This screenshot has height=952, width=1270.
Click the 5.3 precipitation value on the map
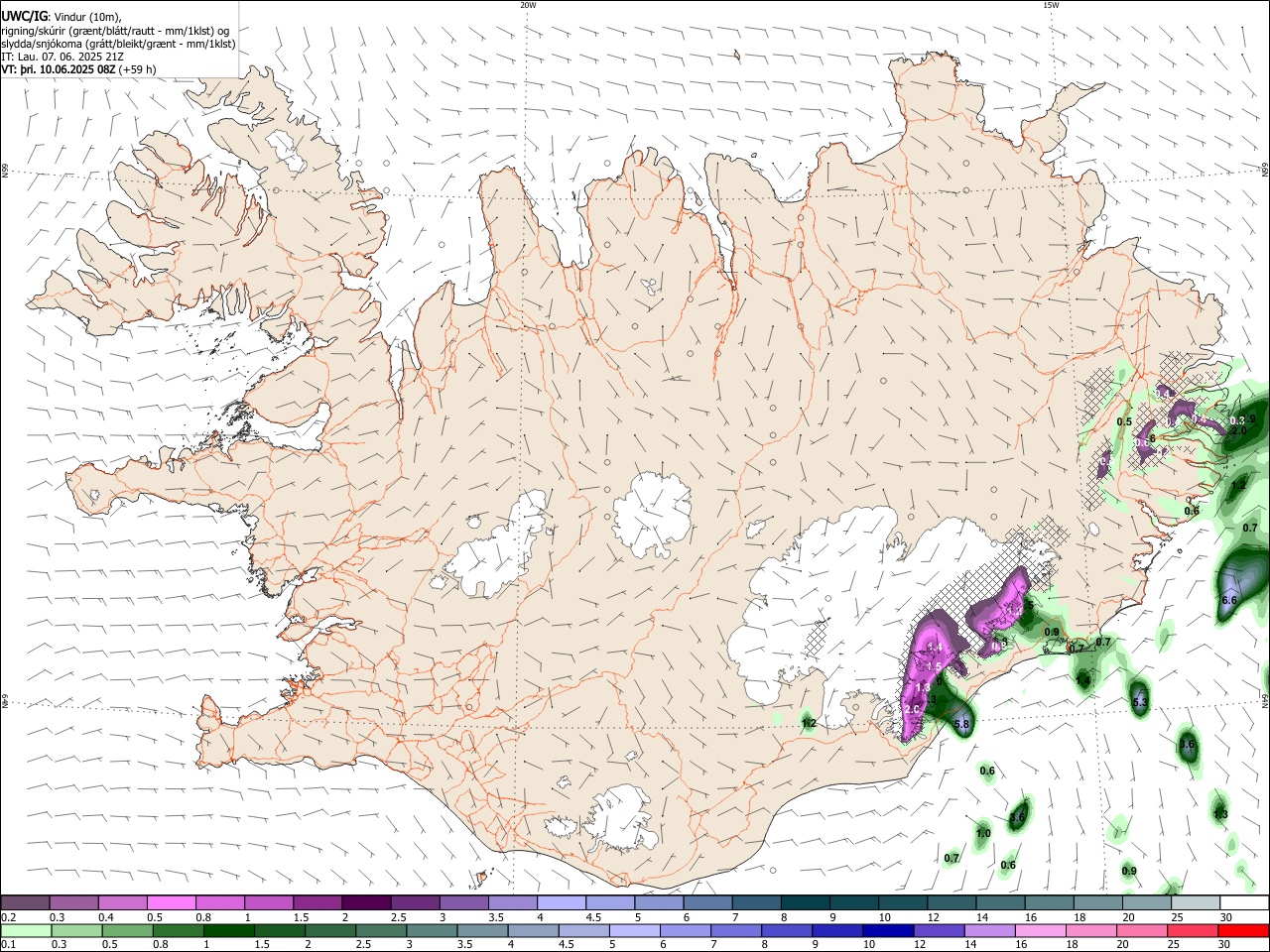click(1139, 703)
